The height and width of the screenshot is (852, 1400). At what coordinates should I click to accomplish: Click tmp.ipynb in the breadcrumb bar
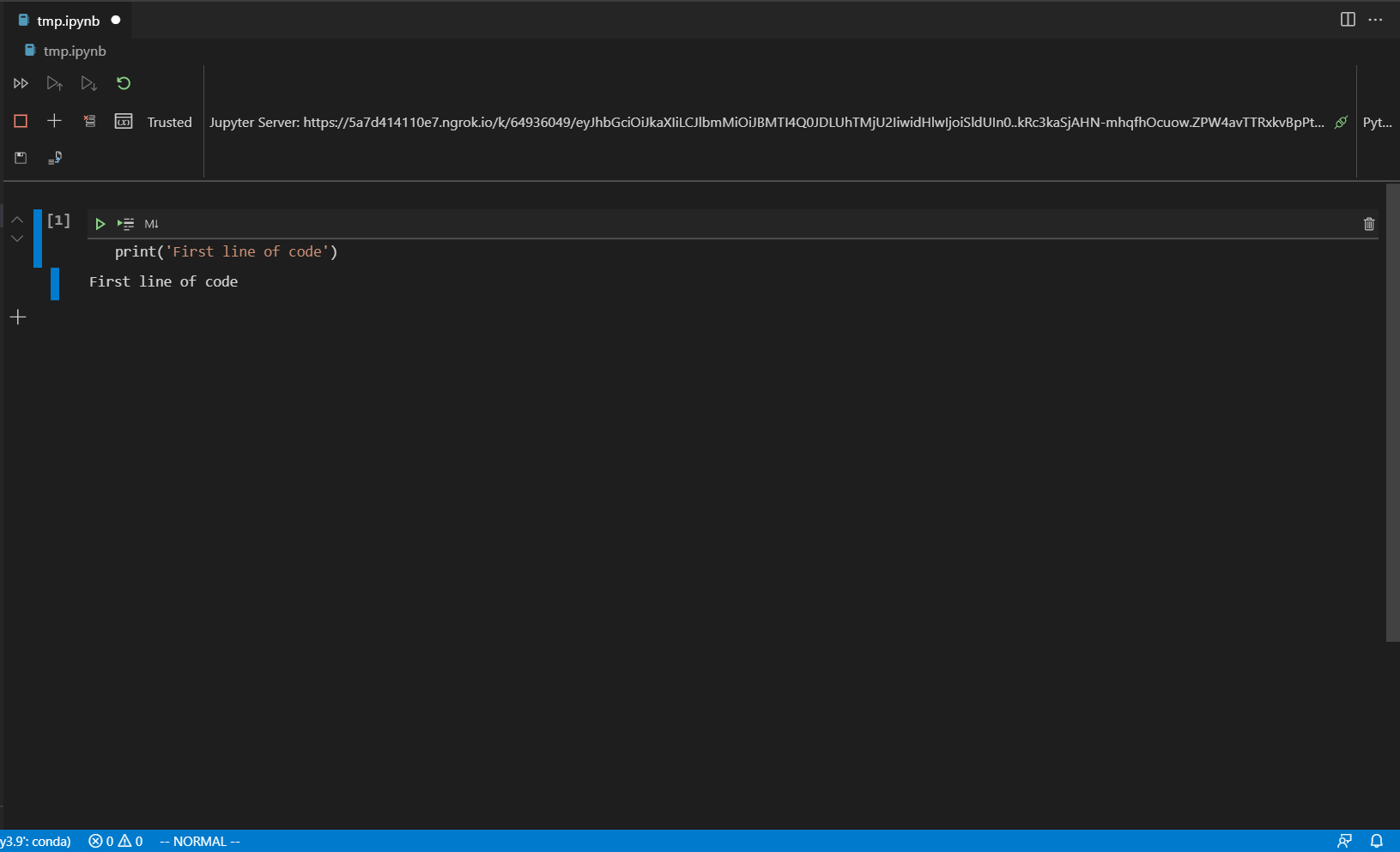75,51
